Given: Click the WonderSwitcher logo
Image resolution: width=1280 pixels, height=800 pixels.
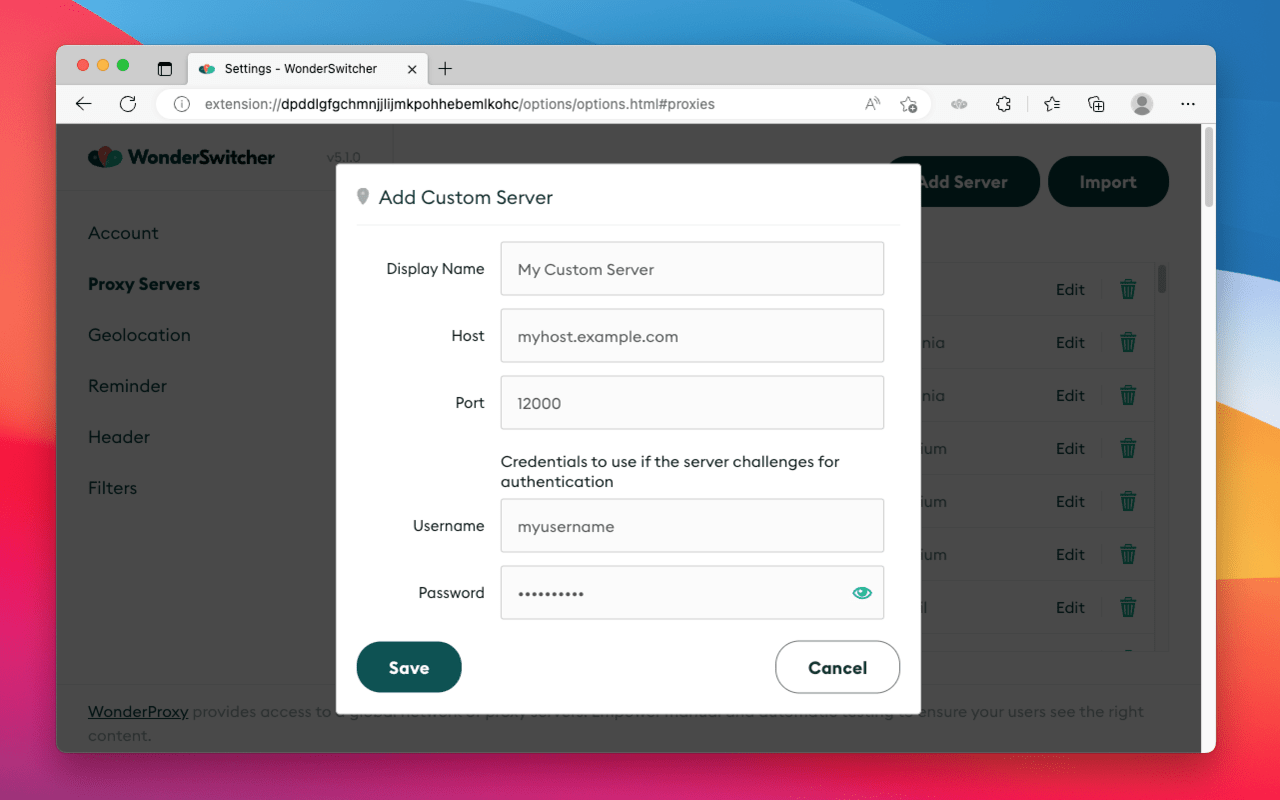Looking at the screenshot, I should pyautogui.click(x=181, y=157).
